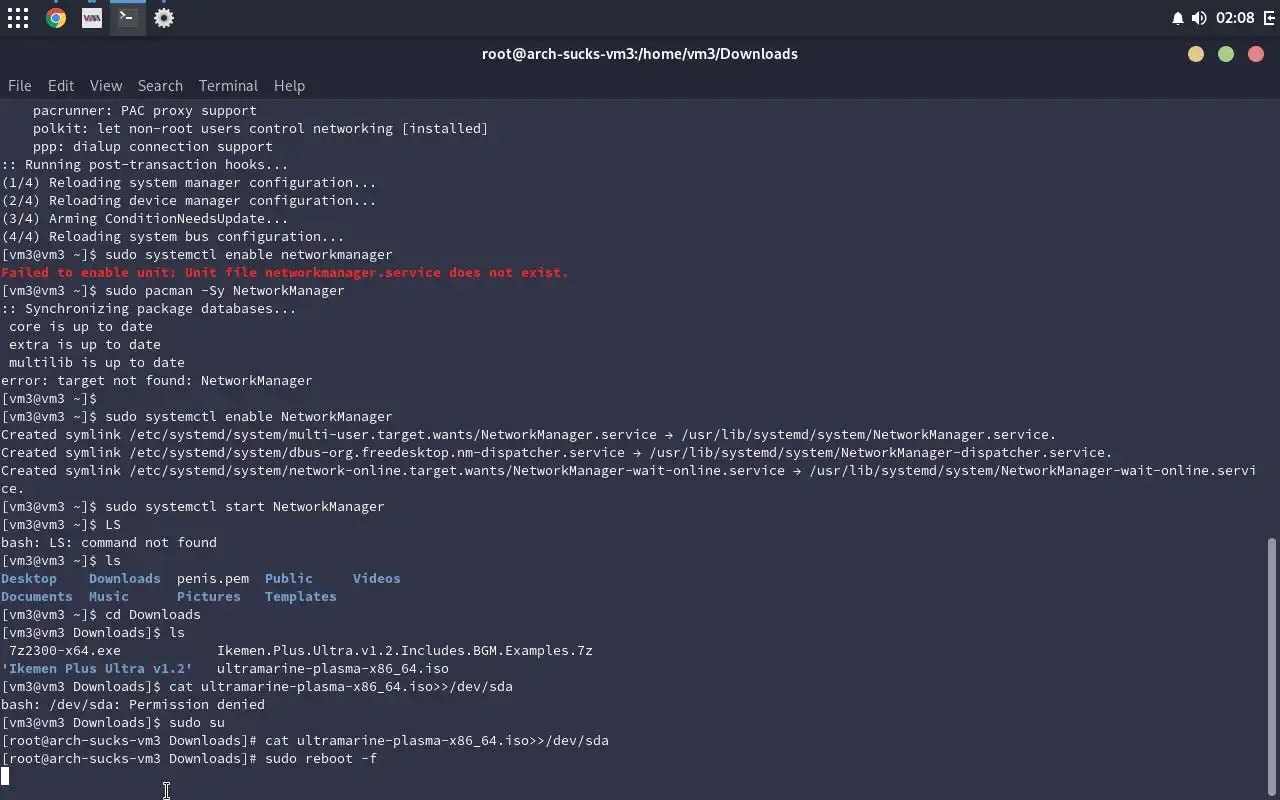Open the applications grid launcher
This screenshot has width=1280, height=800.
point(18,18)
